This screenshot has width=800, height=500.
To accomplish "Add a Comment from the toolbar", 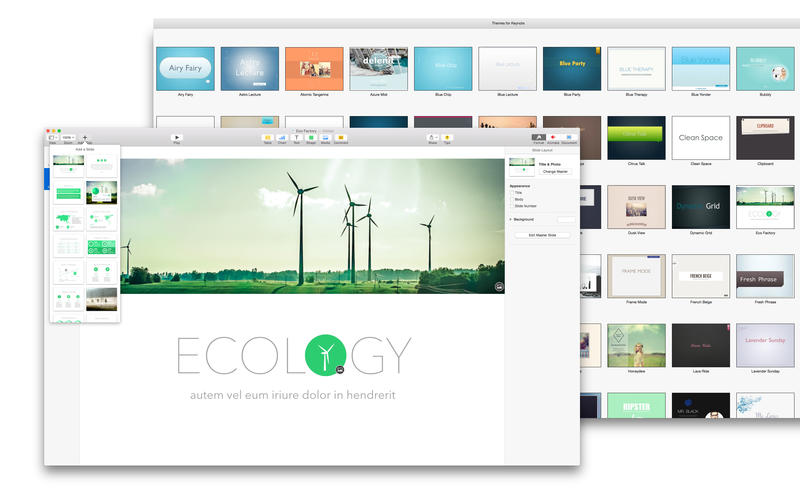I will click(340, 137).
